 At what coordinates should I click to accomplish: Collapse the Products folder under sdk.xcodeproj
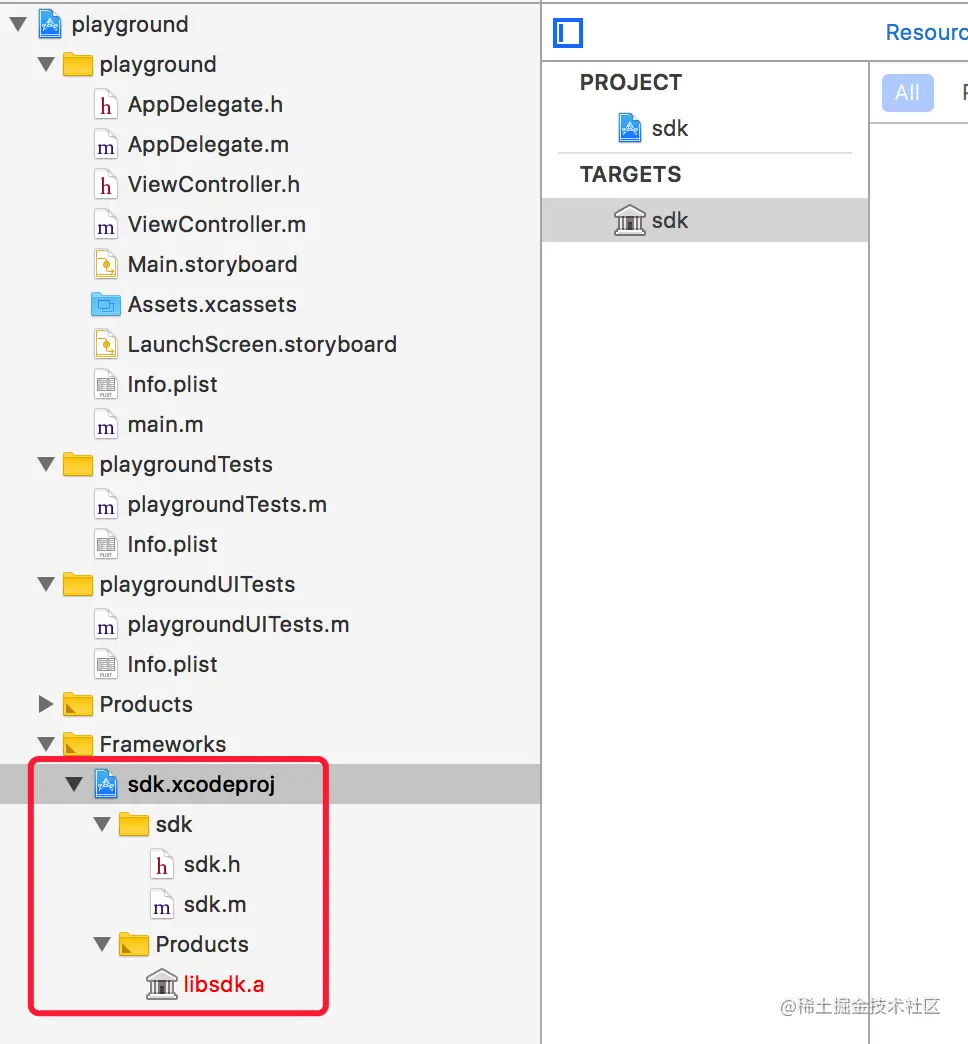pos(102,944)
